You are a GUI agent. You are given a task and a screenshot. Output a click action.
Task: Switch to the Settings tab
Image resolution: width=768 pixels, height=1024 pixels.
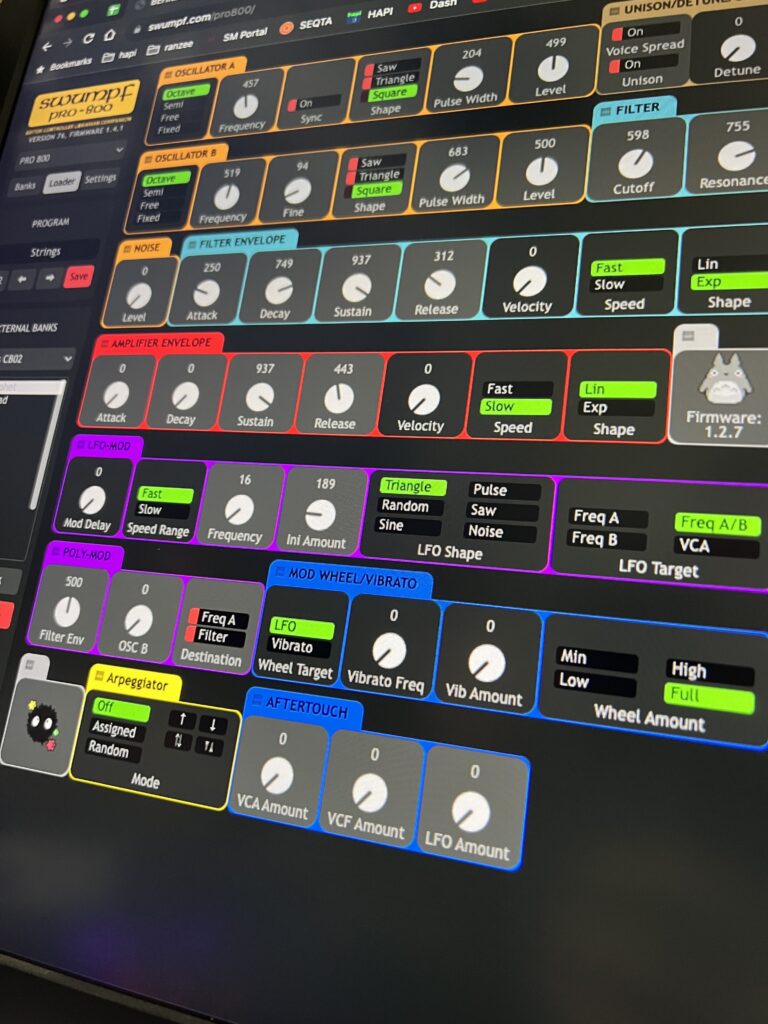(100, 178)
